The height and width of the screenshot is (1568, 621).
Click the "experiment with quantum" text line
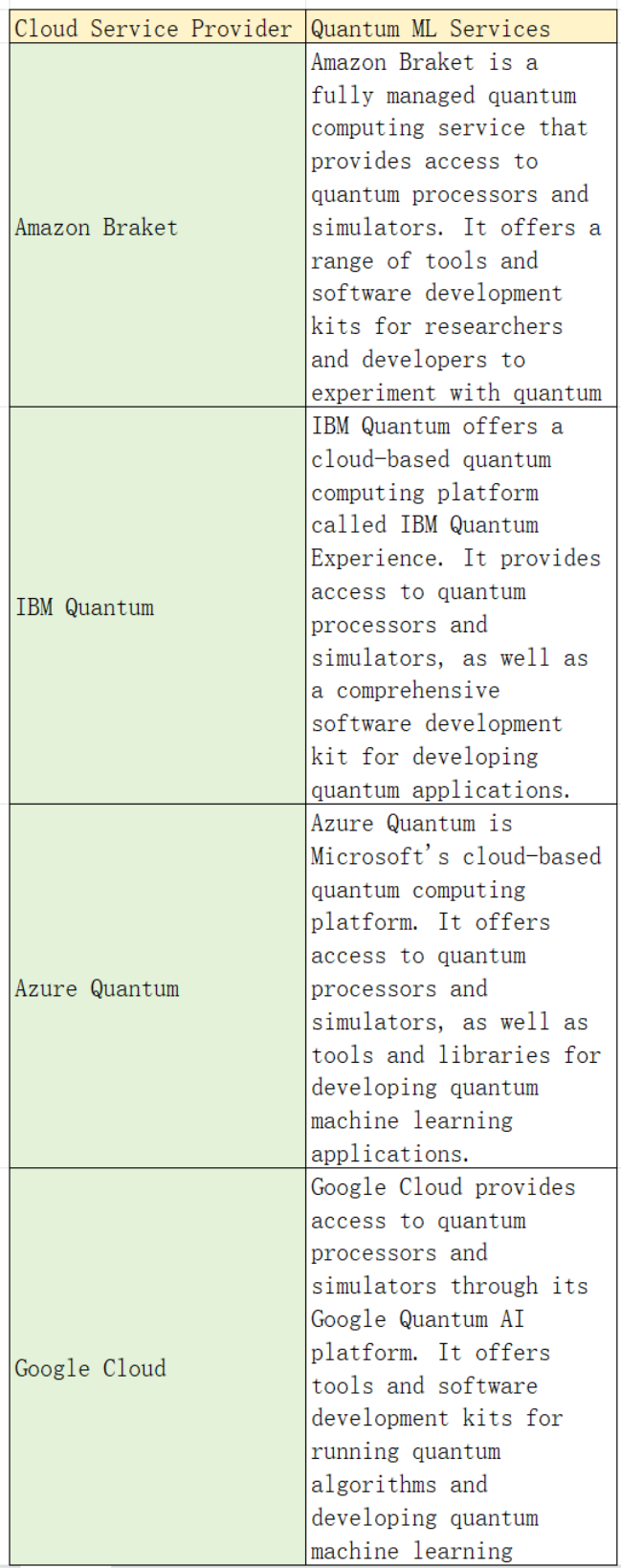456,393
